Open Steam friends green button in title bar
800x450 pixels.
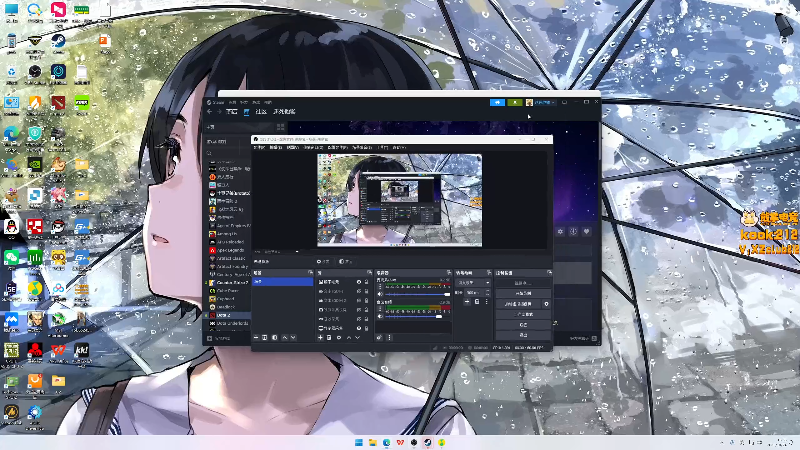(x=515, y=102)
